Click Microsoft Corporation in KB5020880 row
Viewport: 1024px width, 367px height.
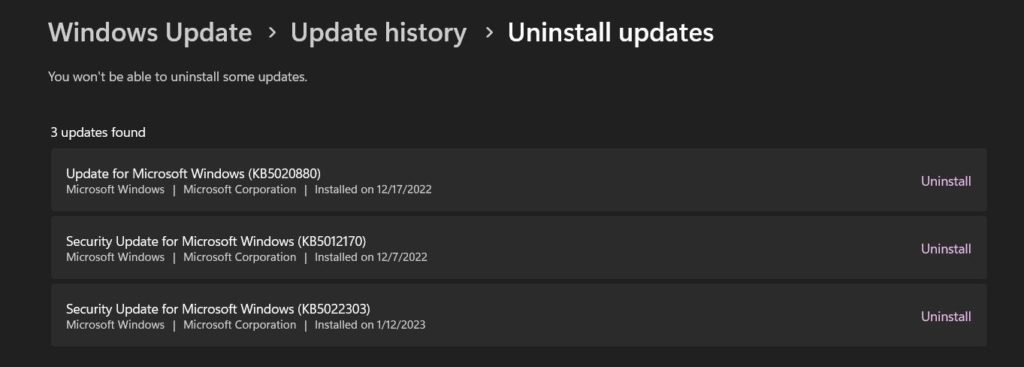[x=240, y=190]
